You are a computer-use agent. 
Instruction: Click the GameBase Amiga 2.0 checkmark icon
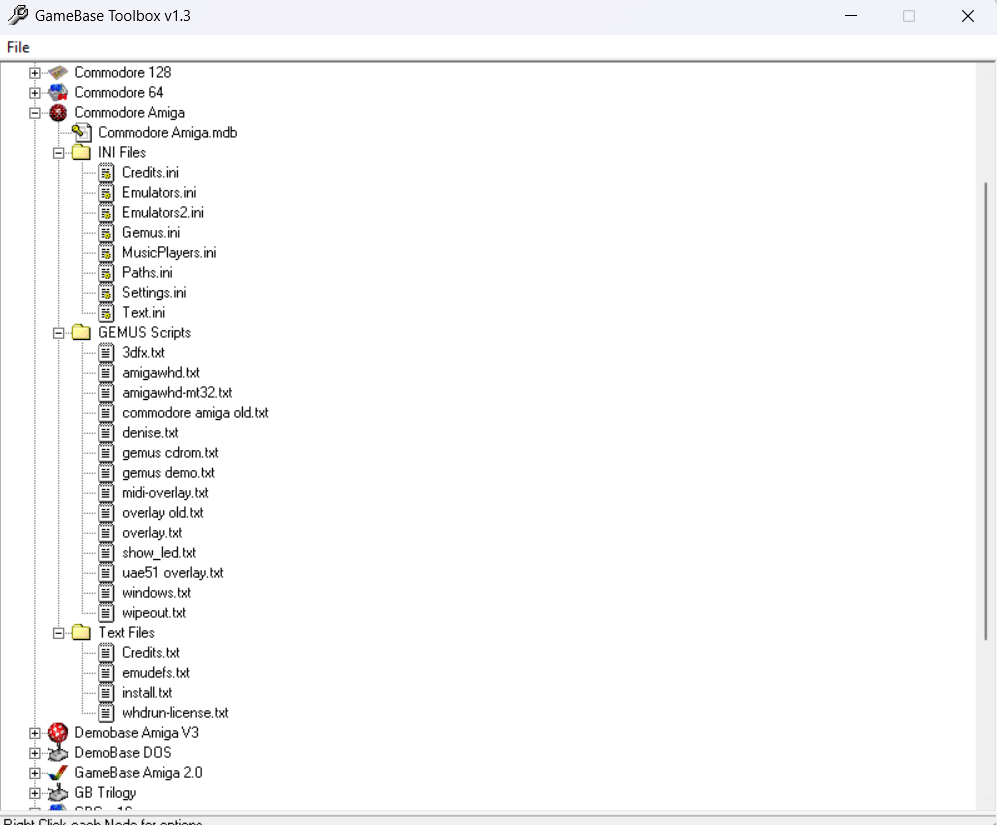coord(58,773)
